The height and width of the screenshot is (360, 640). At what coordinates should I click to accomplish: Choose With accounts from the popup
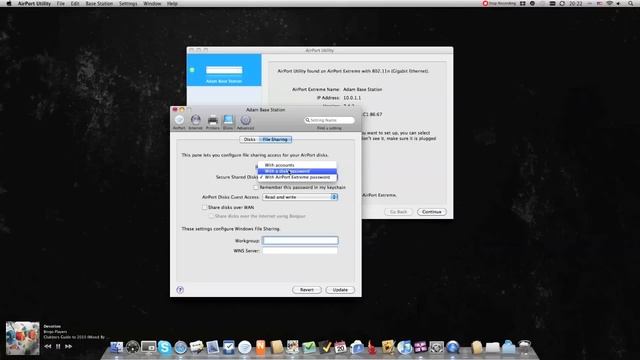(x=297, y=165)
